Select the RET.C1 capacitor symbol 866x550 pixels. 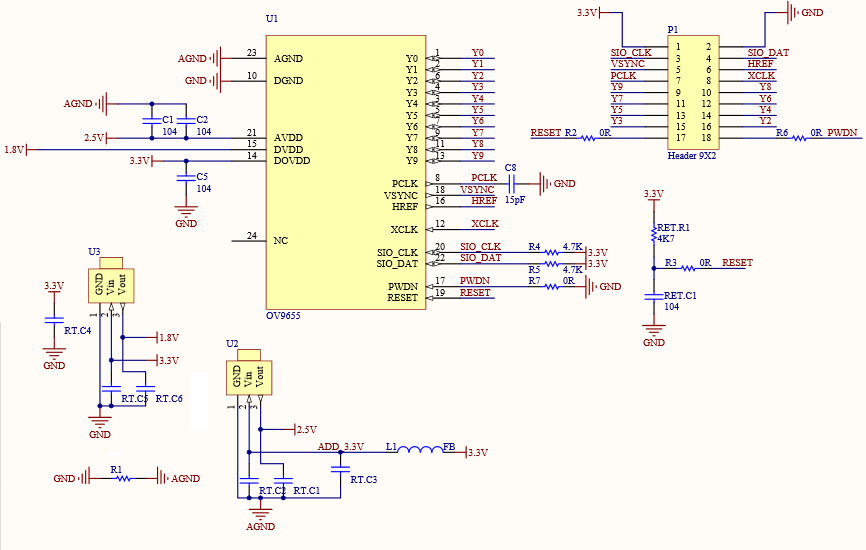click(x=654, y=297)
